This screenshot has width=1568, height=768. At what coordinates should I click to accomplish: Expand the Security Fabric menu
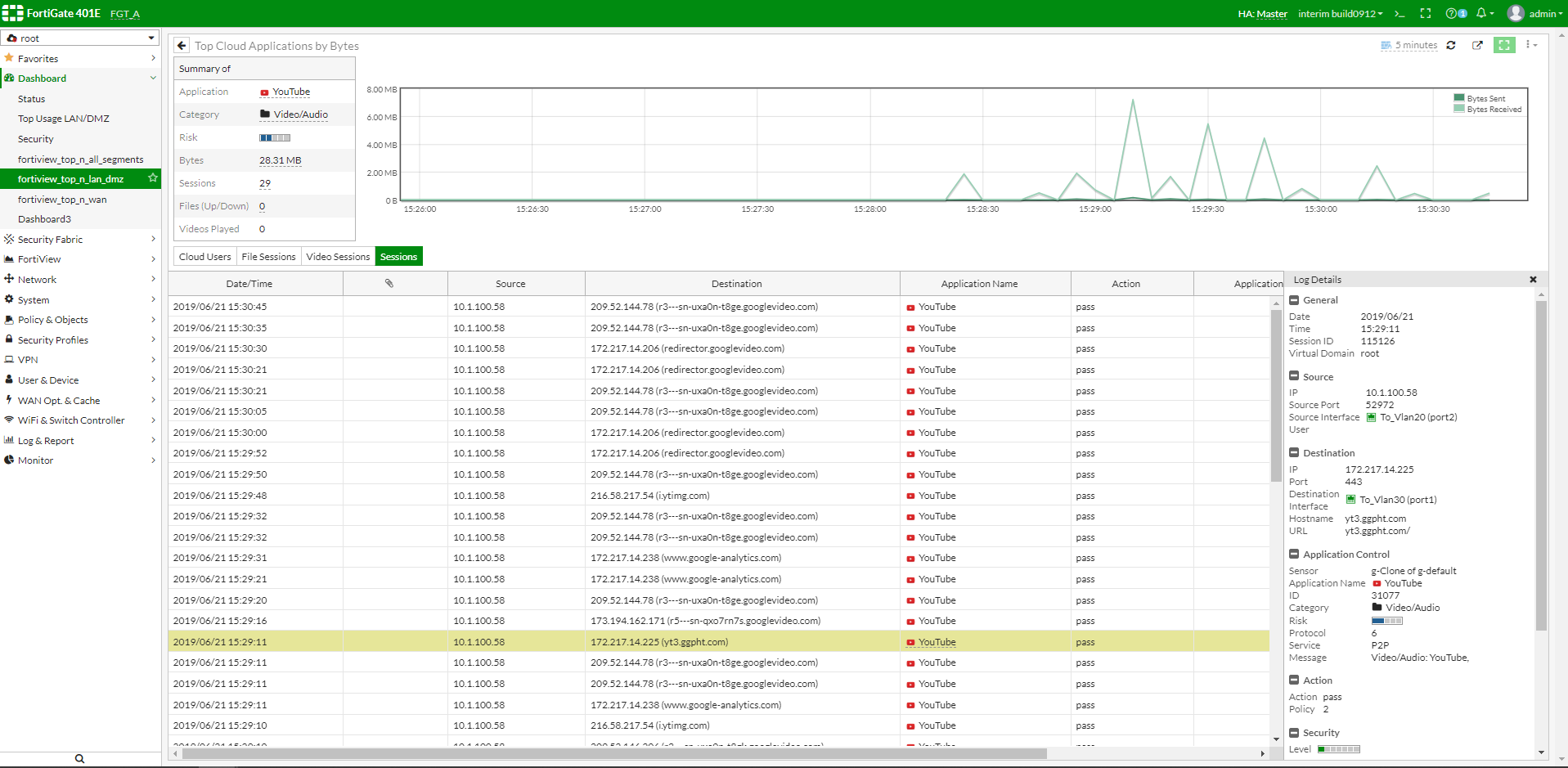coord(80,240)
